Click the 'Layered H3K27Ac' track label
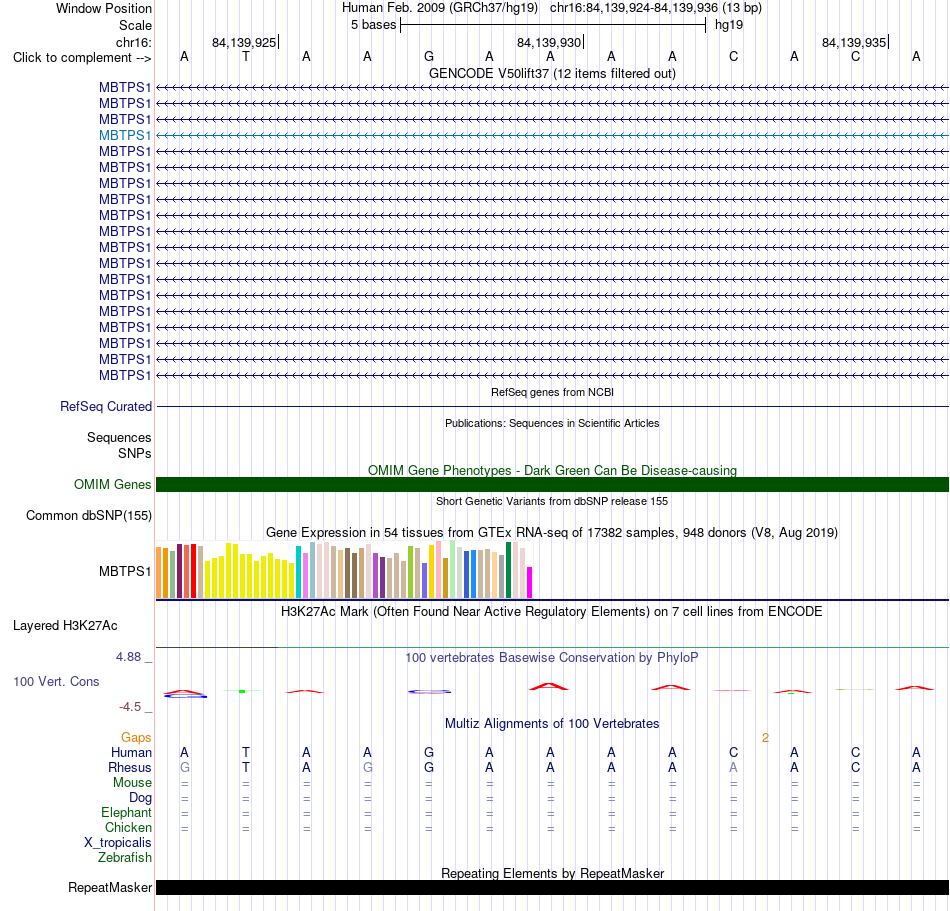Viewport: 950px width, 911px height. coord(65,626)
